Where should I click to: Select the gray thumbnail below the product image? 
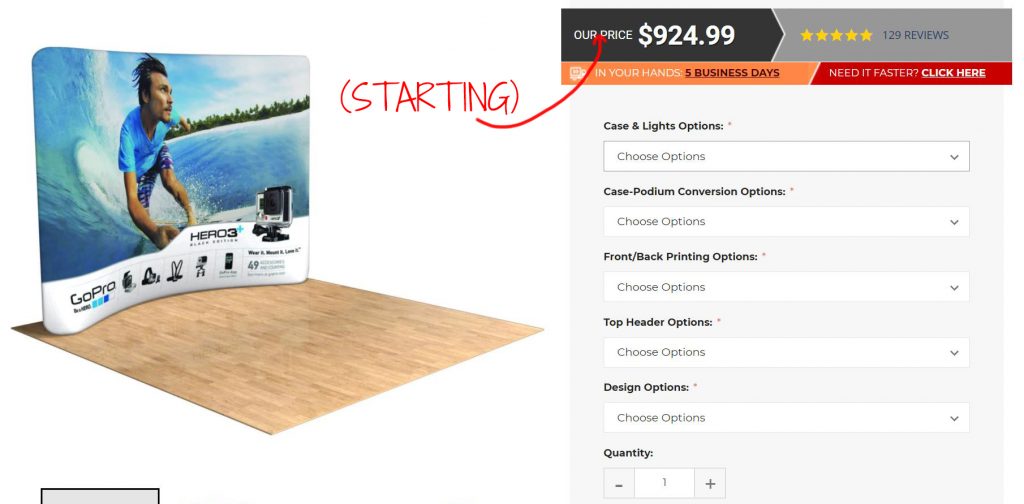[x=100, y=496]
